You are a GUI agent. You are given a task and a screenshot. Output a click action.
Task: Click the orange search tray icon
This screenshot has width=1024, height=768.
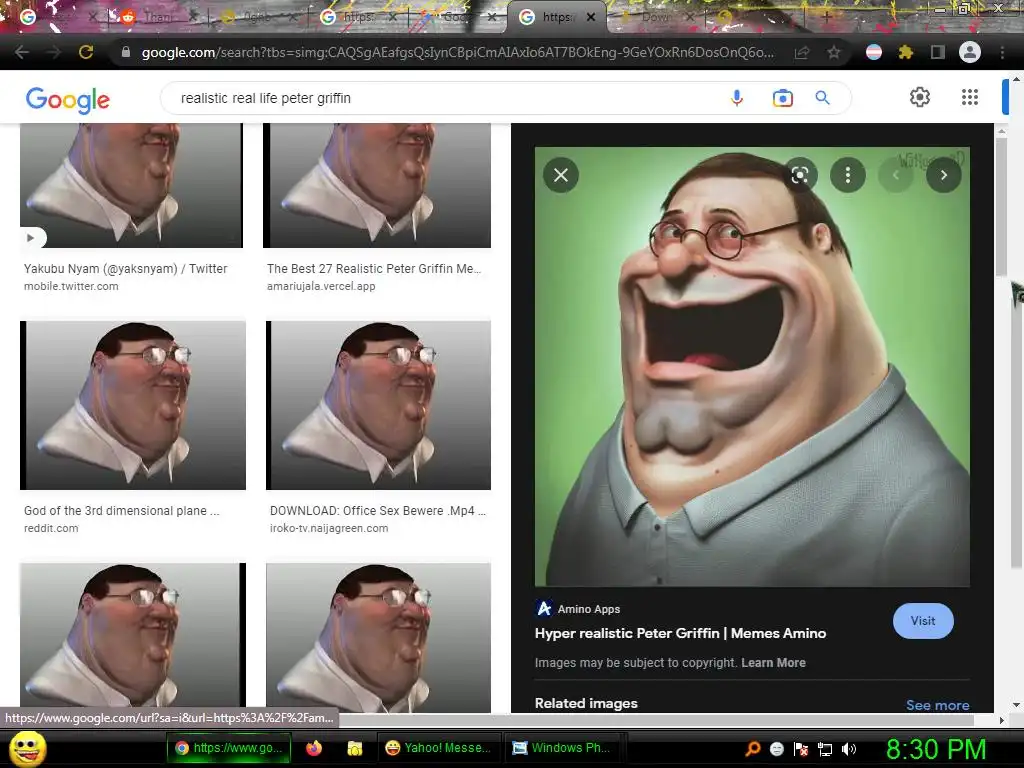752,749
